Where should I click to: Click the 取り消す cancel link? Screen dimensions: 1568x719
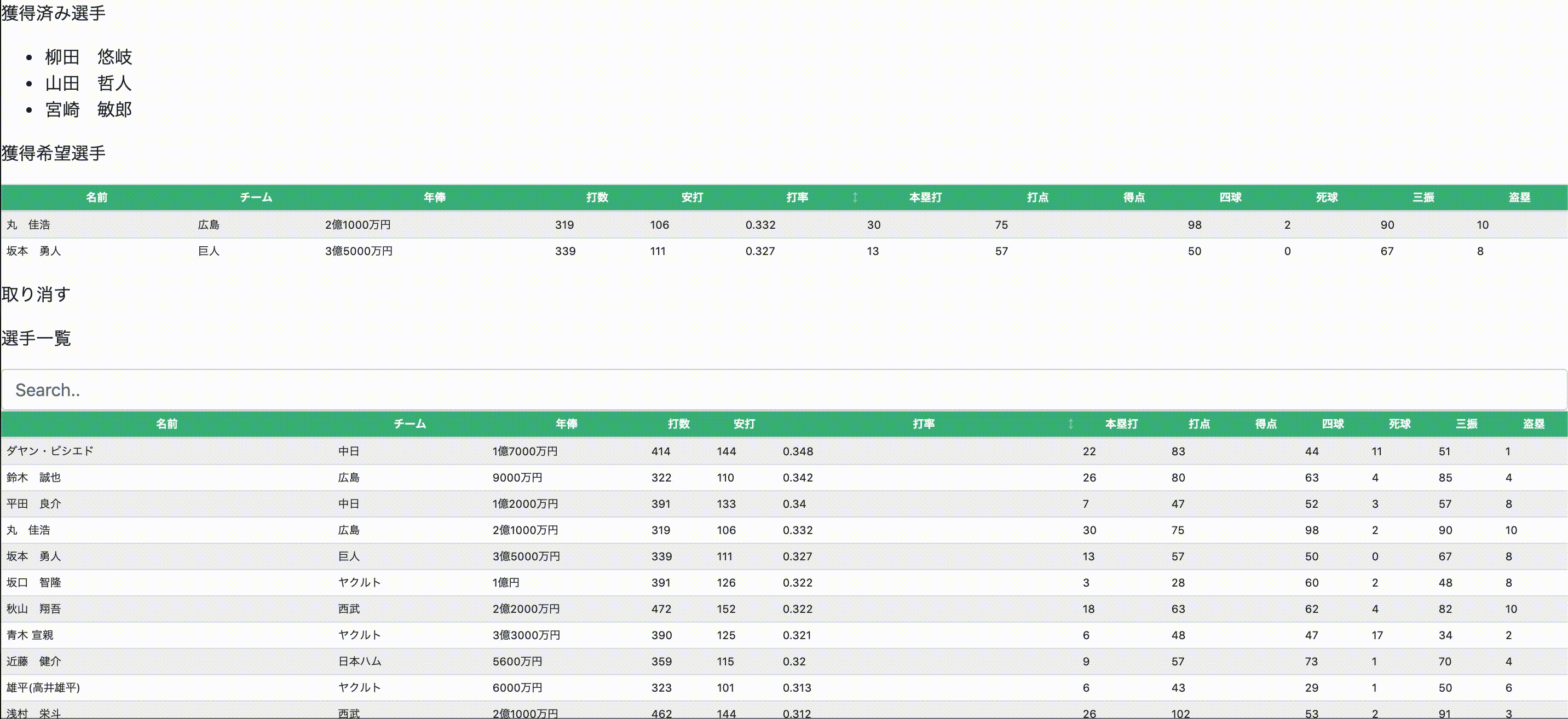36,294
